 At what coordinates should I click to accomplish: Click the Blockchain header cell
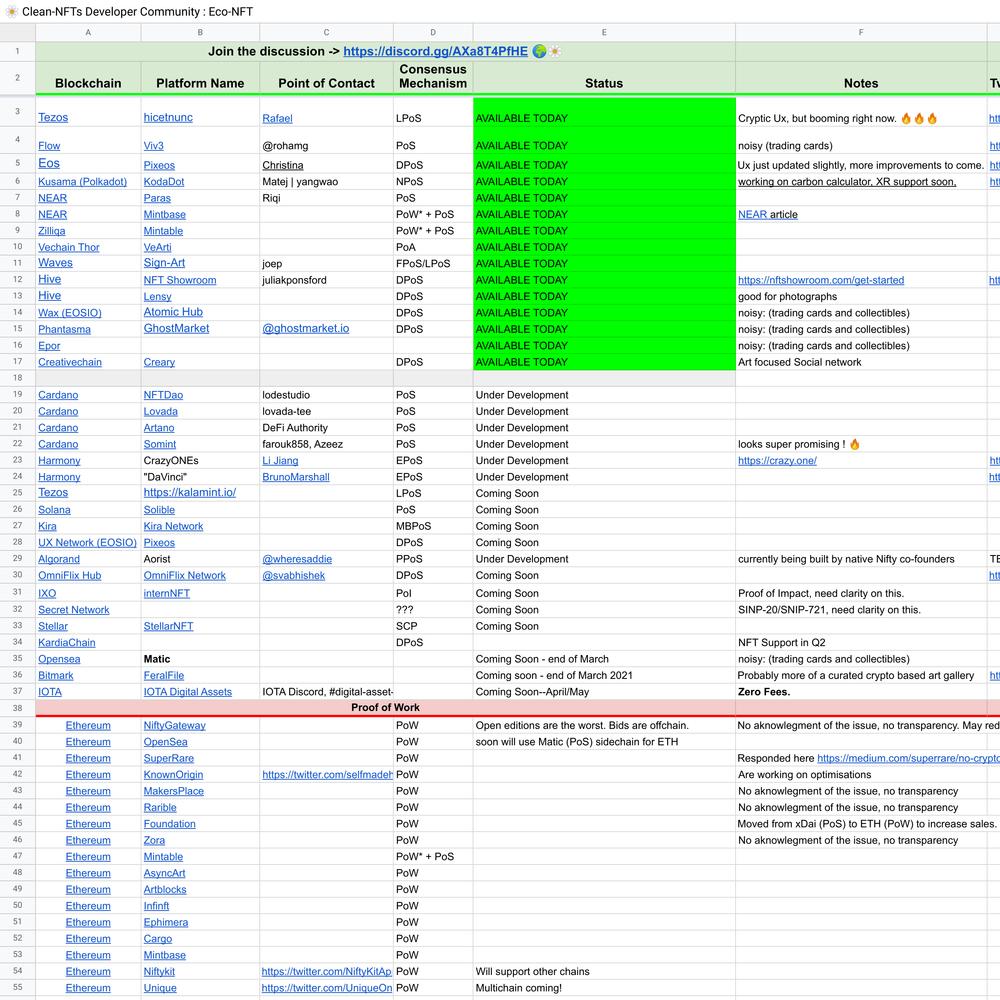point(88,78)
